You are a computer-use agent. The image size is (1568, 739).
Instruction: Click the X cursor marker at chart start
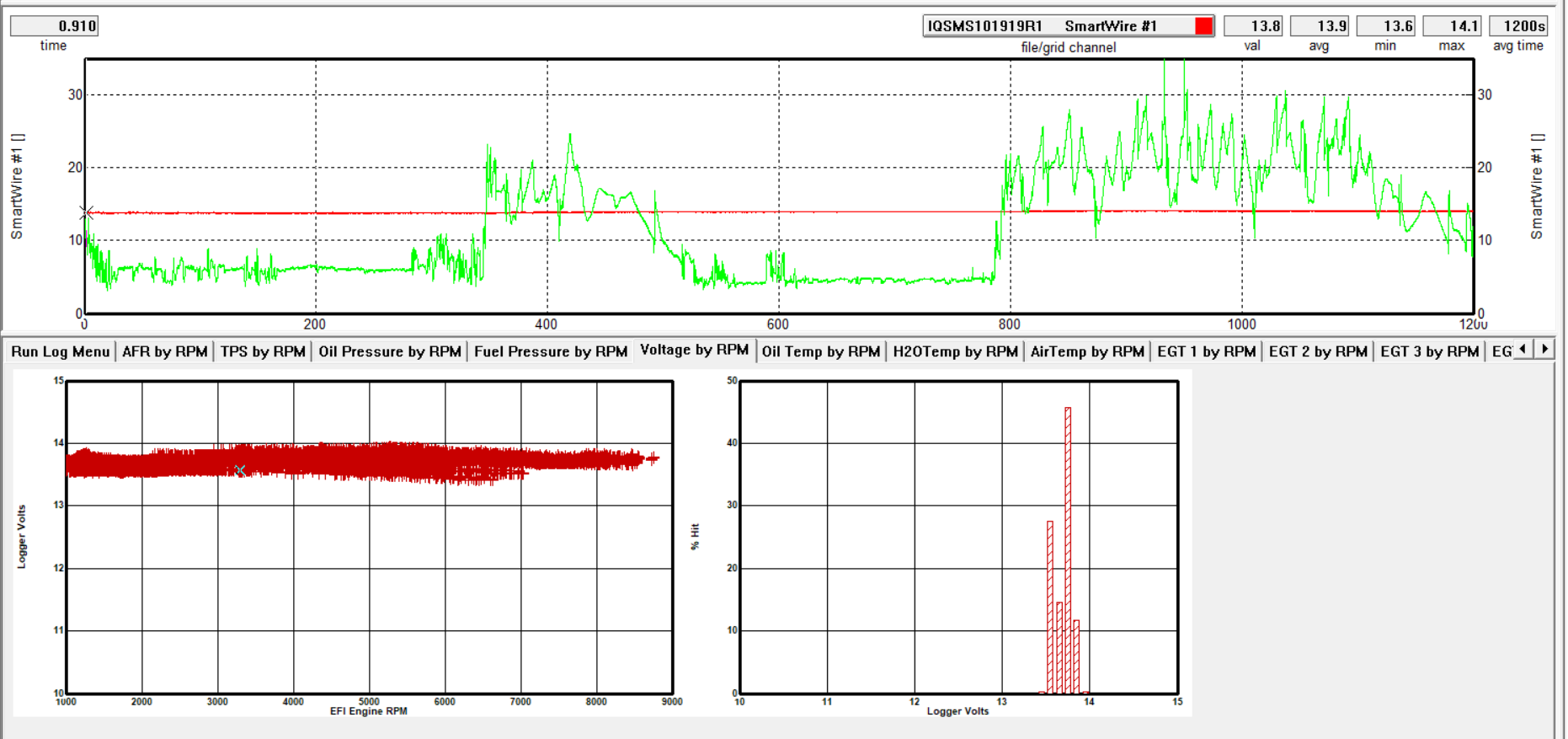(x=87, y=213)
